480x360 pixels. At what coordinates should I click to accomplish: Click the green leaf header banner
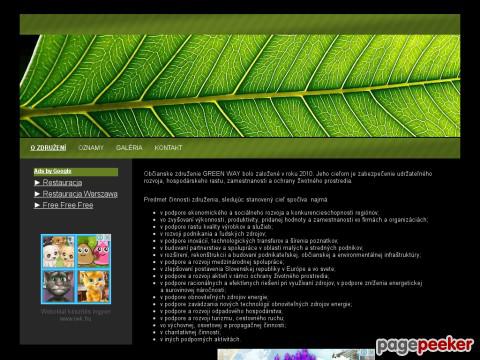click(240, 86)
